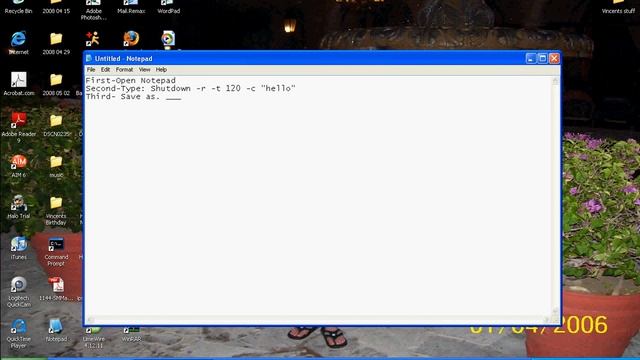Screen dimensions: 640x360
Task: Open the View menu in Notepad
Action: (x=144, y=70)
